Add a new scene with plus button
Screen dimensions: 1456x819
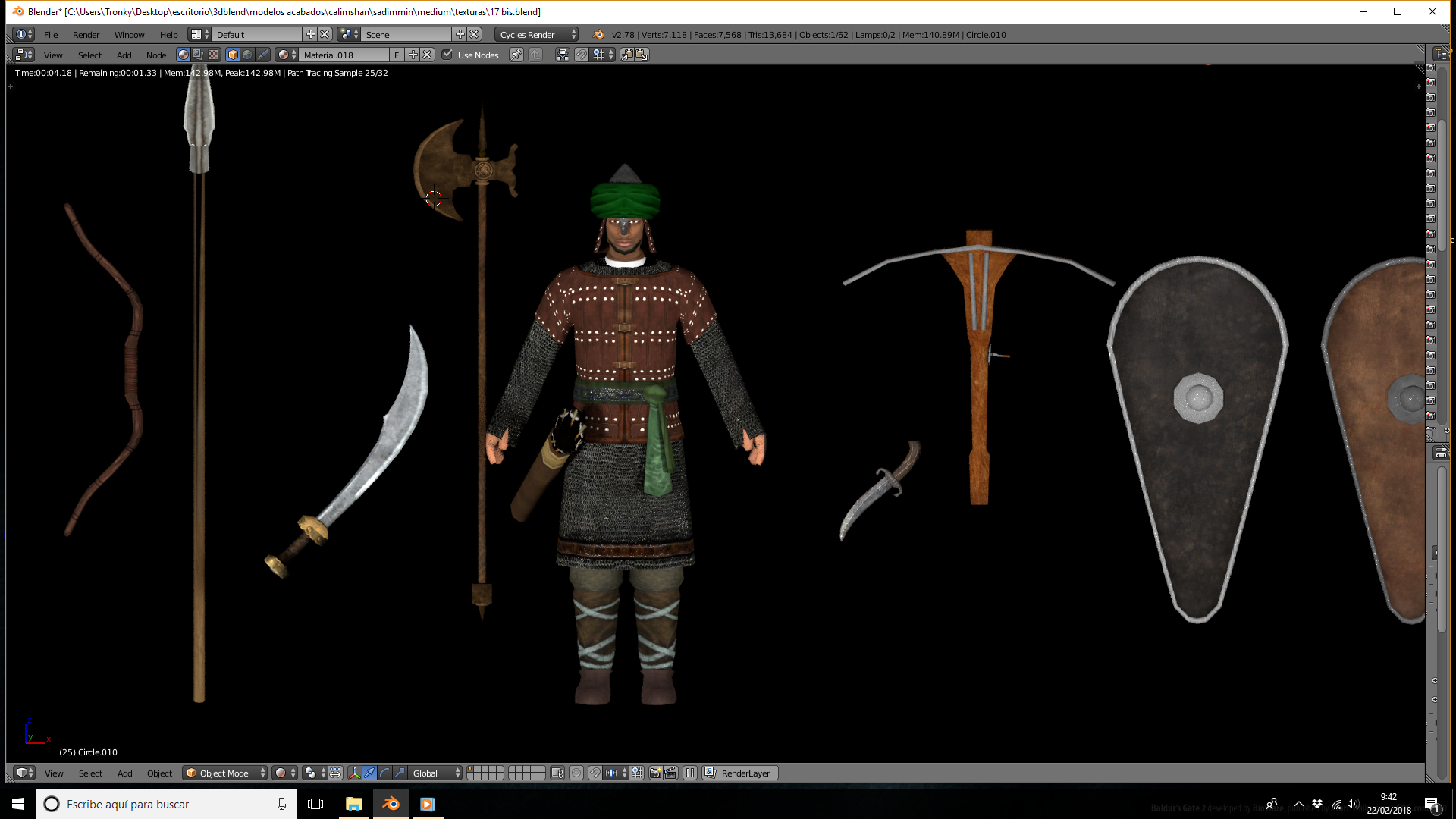[460, 34]
